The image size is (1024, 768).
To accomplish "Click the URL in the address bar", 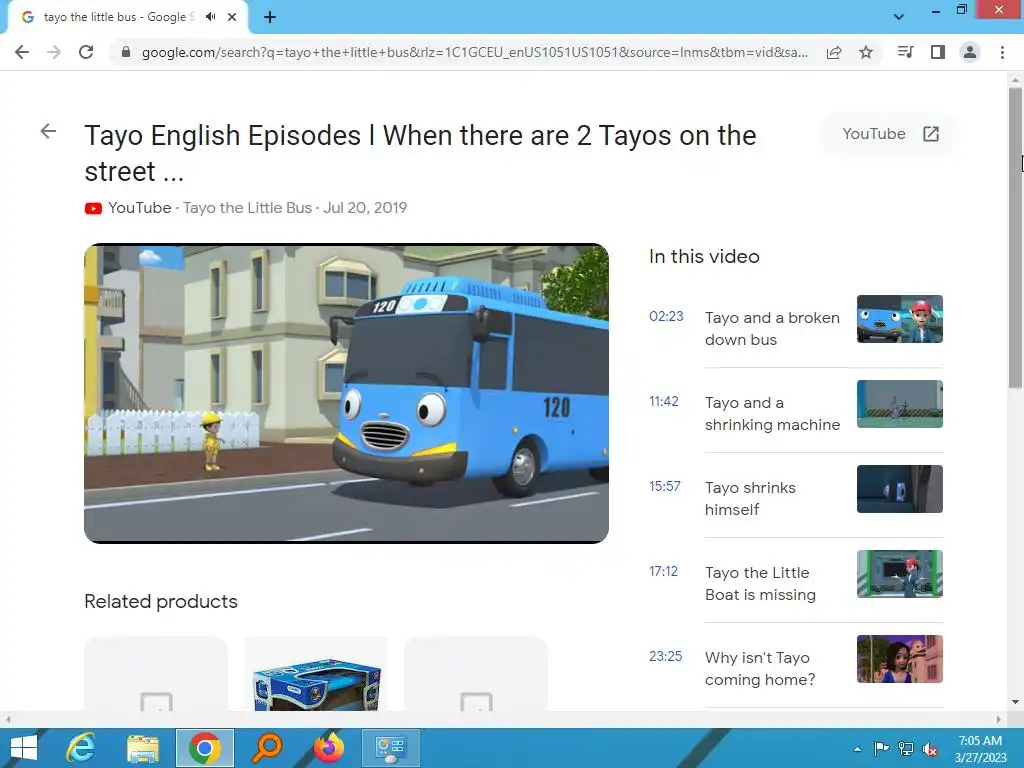I will [475, 52].
